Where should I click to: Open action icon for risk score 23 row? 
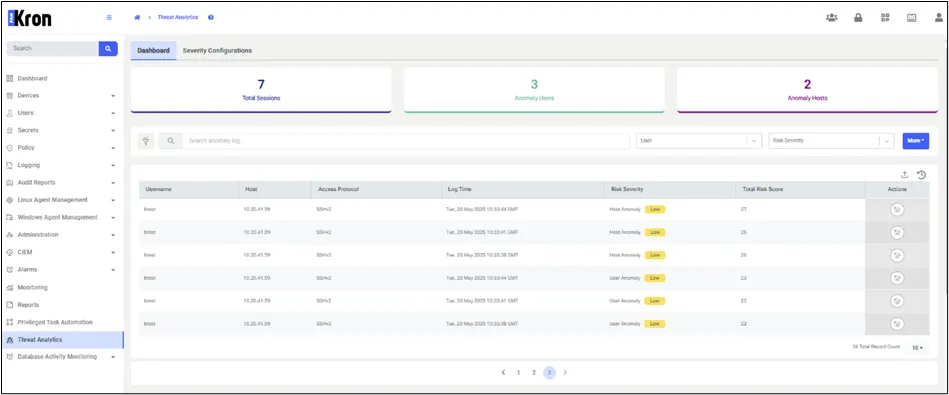897,278
